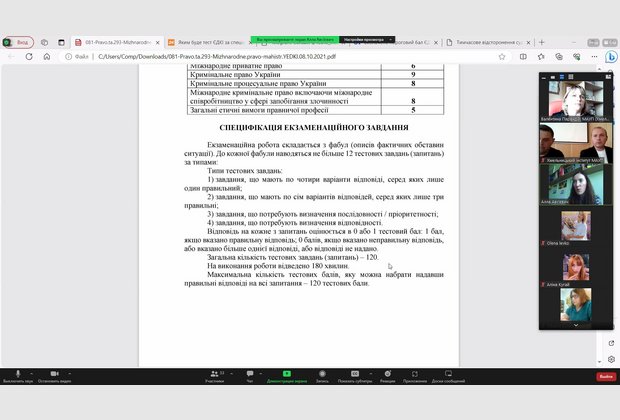Show more participants with down chevron
This screenshot has width=620, height=420.
[x=576, y=325]
